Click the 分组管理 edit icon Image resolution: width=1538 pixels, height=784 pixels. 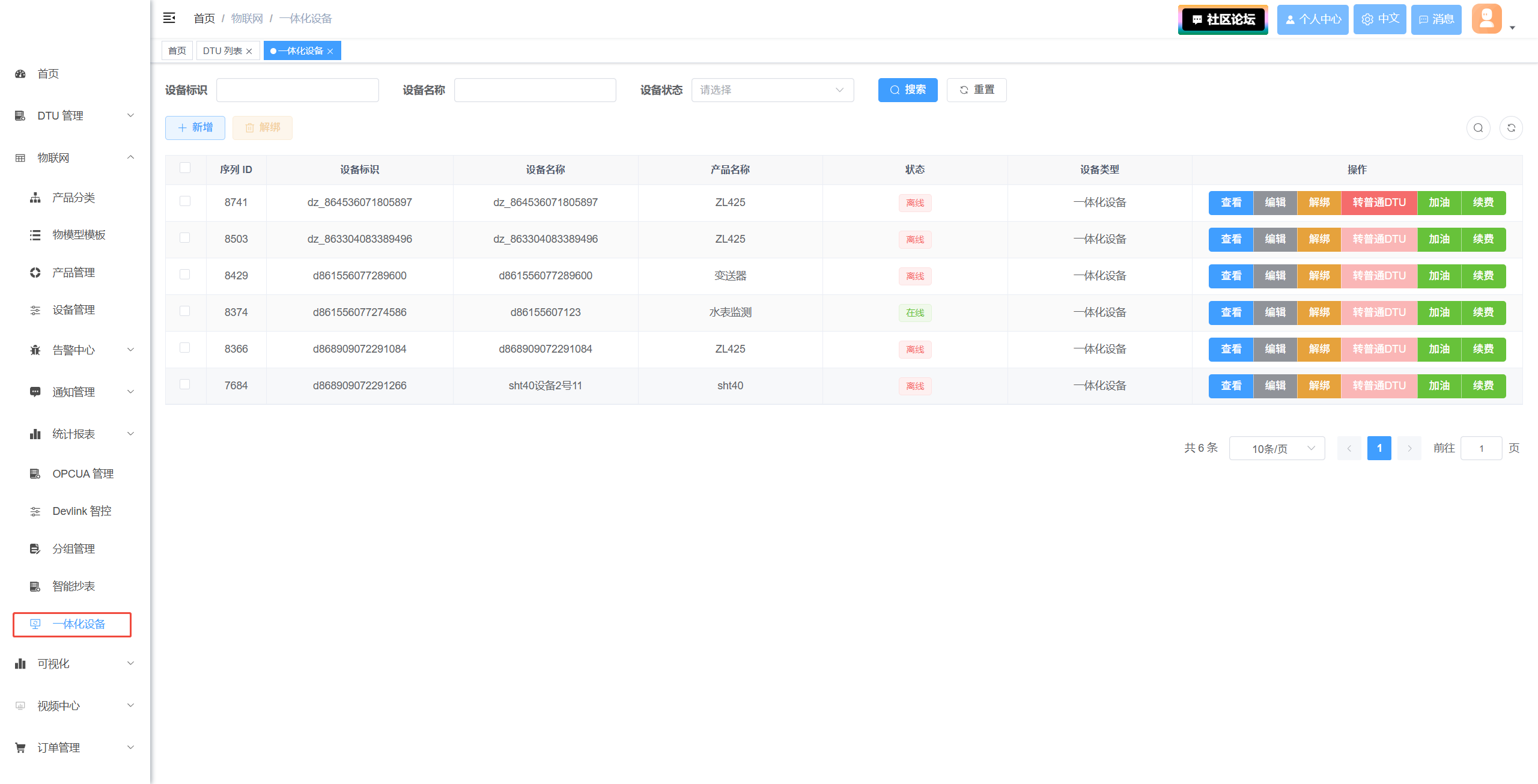coord(35,549)
